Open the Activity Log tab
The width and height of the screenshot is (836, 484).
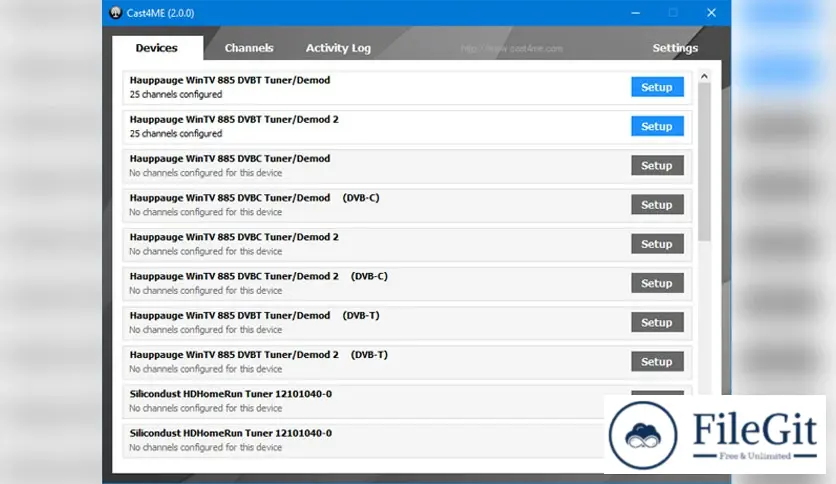338,48
